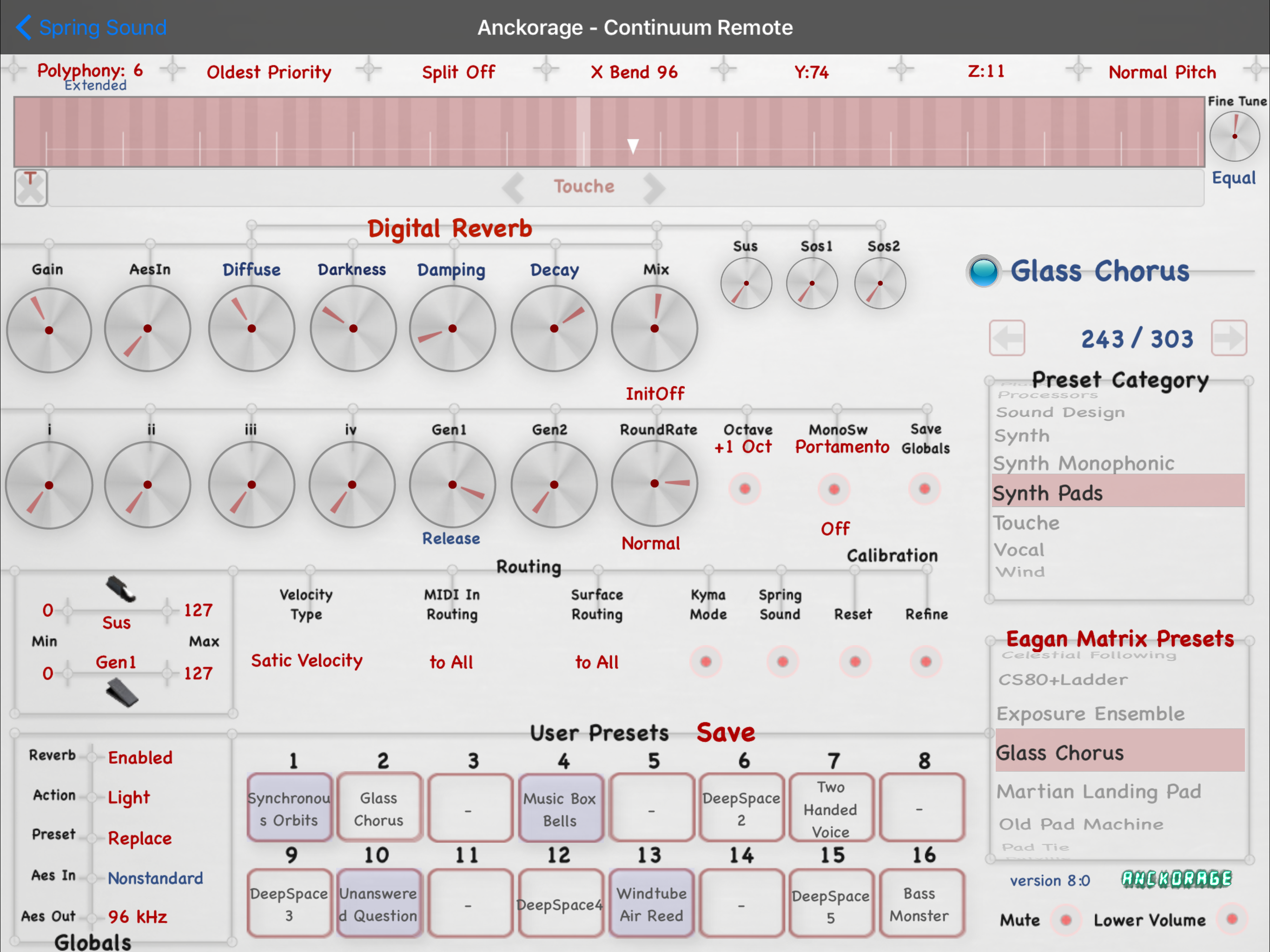This screenshot has width=1270, height=952.
Task: Toggle the Lower Volume button
Action: (x=1231, y=919)
